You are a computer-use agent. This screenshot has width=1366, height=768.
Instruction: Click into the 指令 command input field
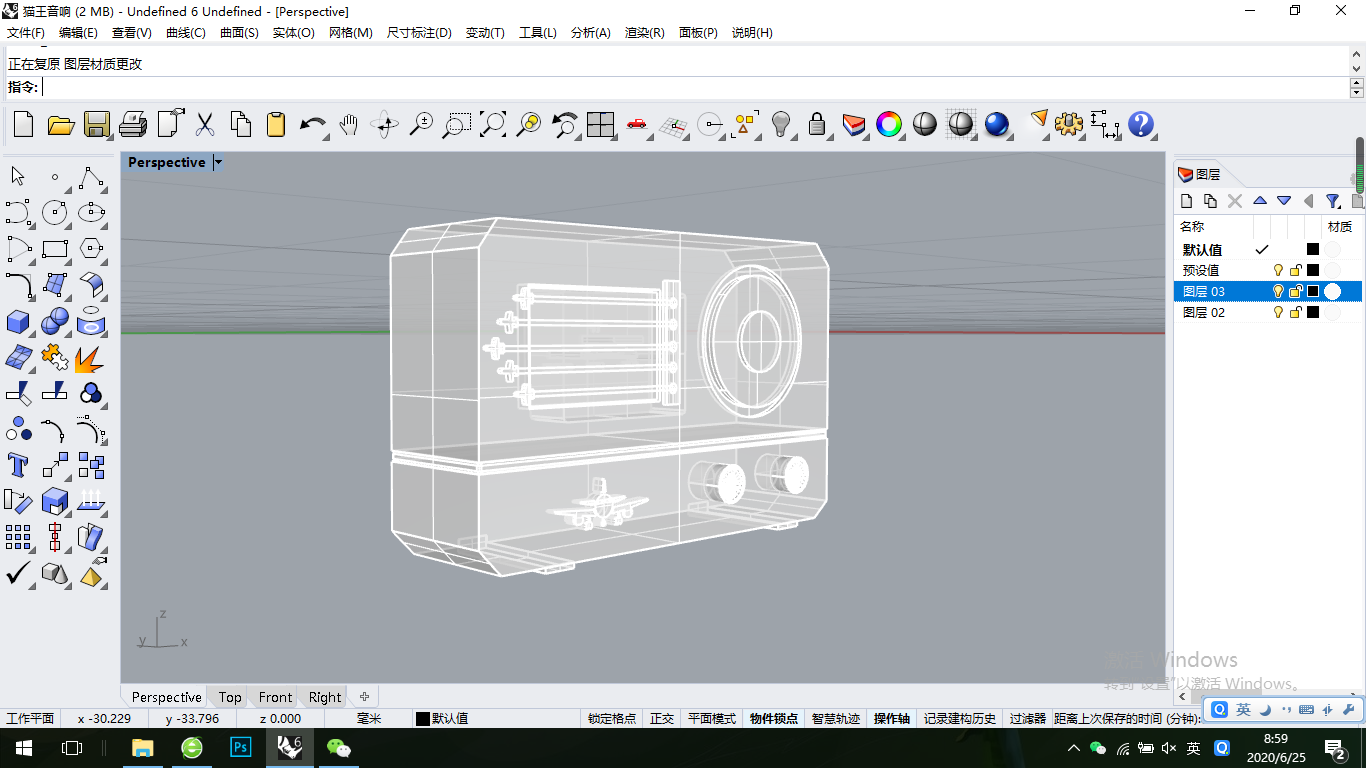[695, 87]
